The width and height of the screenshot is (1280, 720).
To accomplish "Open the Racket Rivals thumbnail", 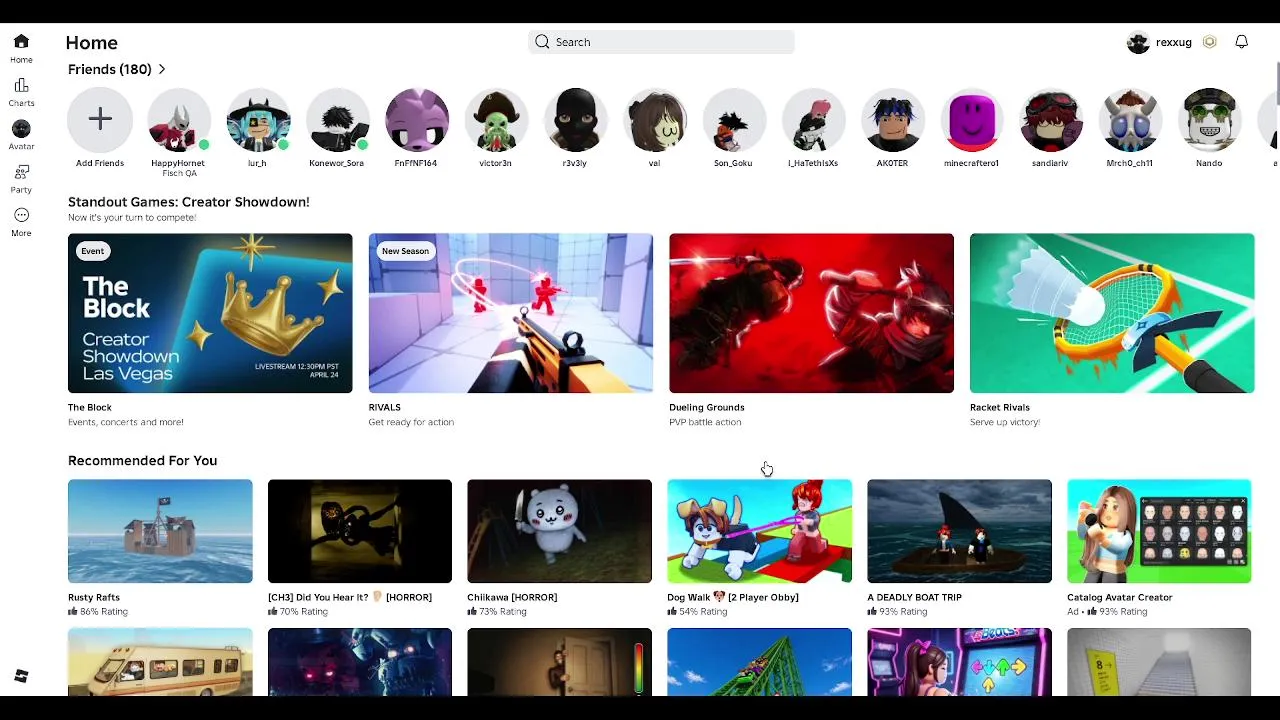I will click(1112, 313).
